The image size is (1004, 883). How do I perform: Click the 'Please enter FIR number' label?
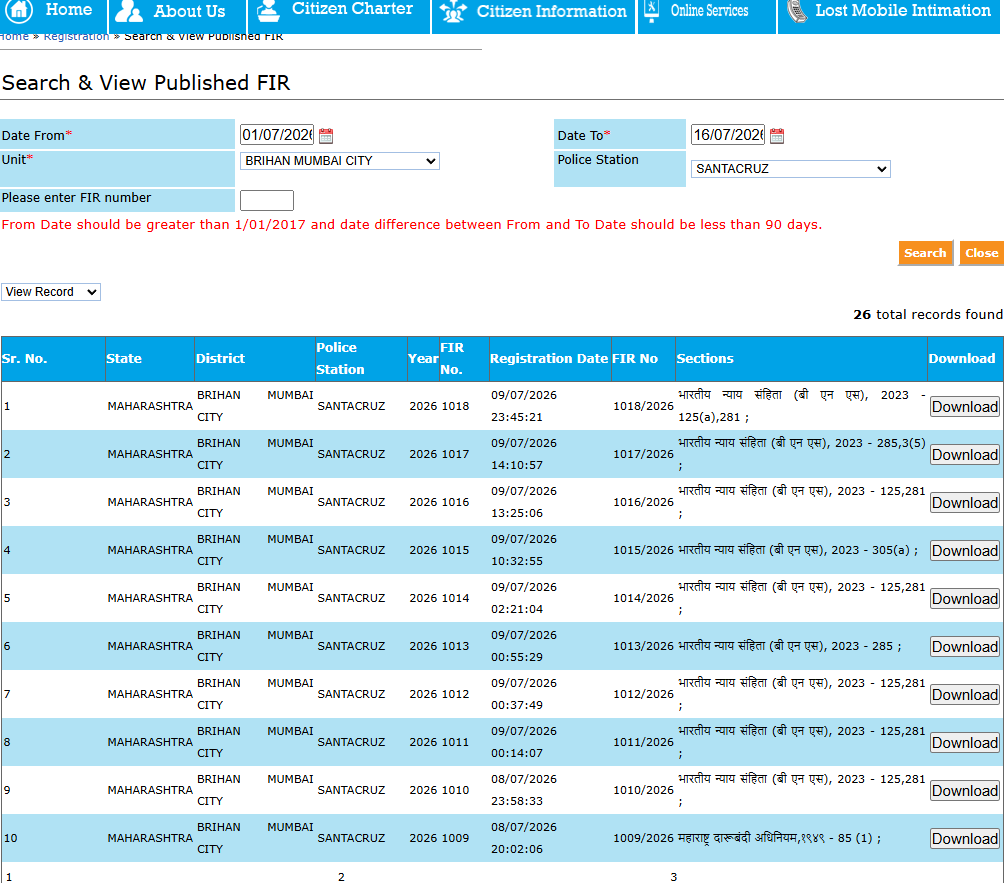point(76,198)
